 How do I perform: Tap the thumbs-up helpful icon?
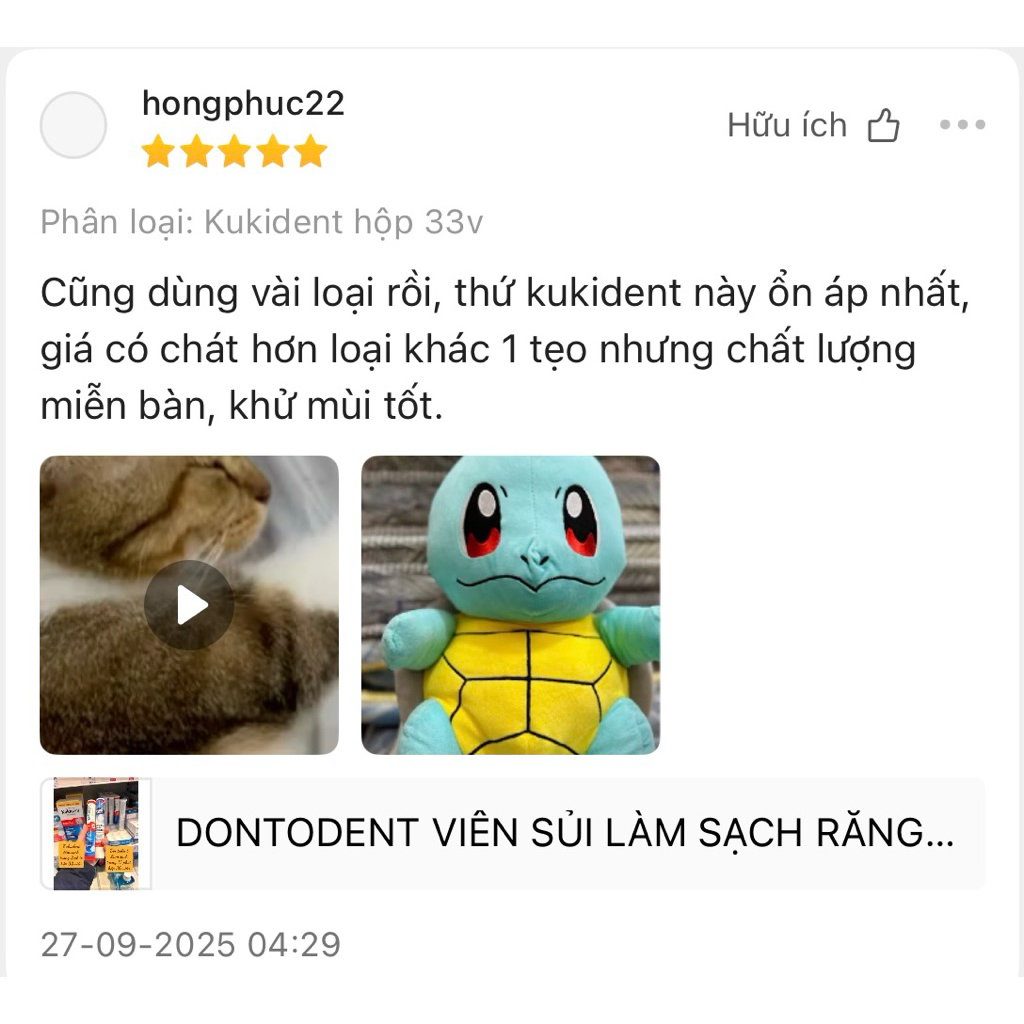883,125
